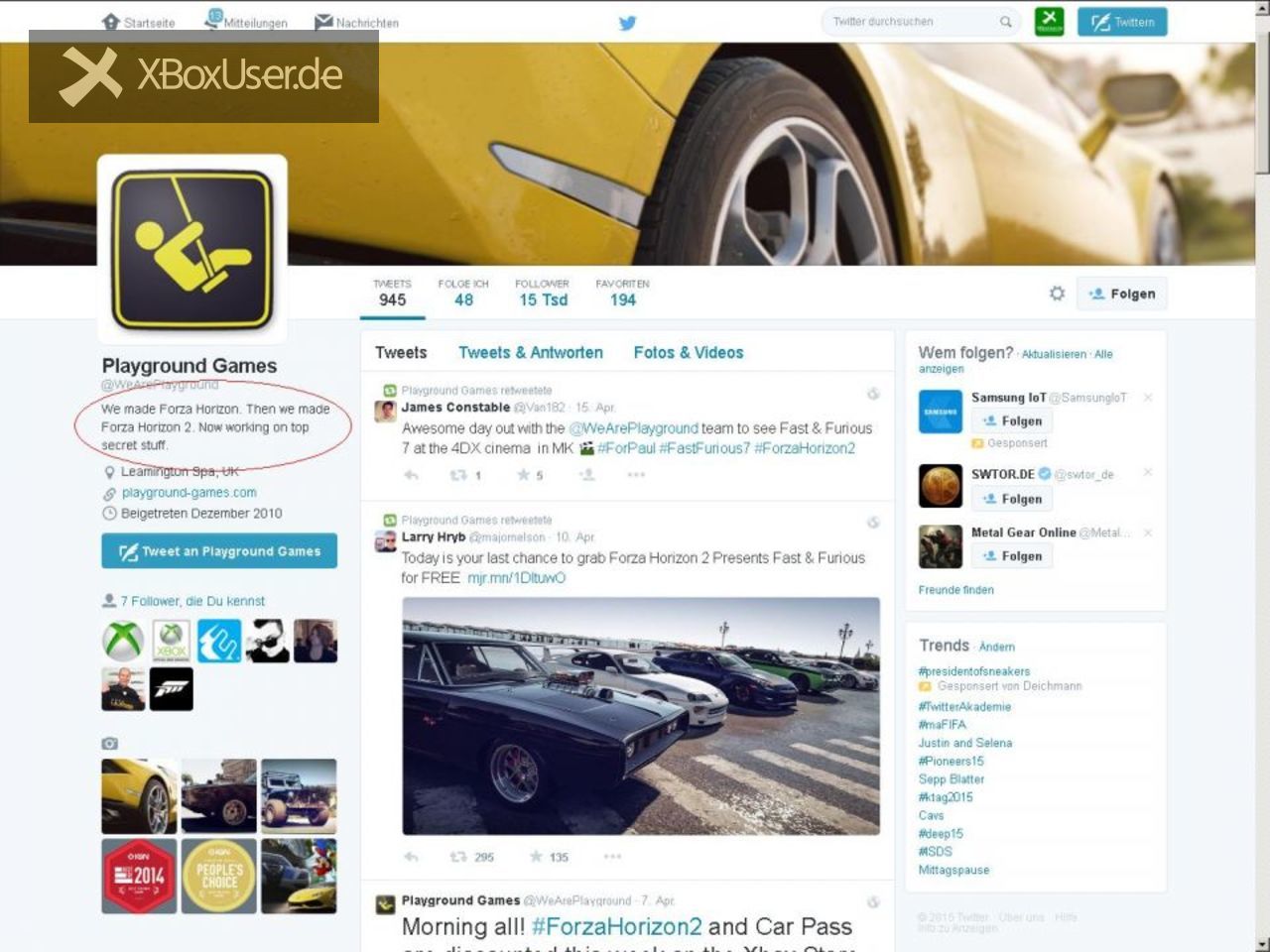This screenshot has height=952, width=1270.
Task: Open #ForzaHorizon2 hashtag in James tweet
Action: [x=805, y=448]
